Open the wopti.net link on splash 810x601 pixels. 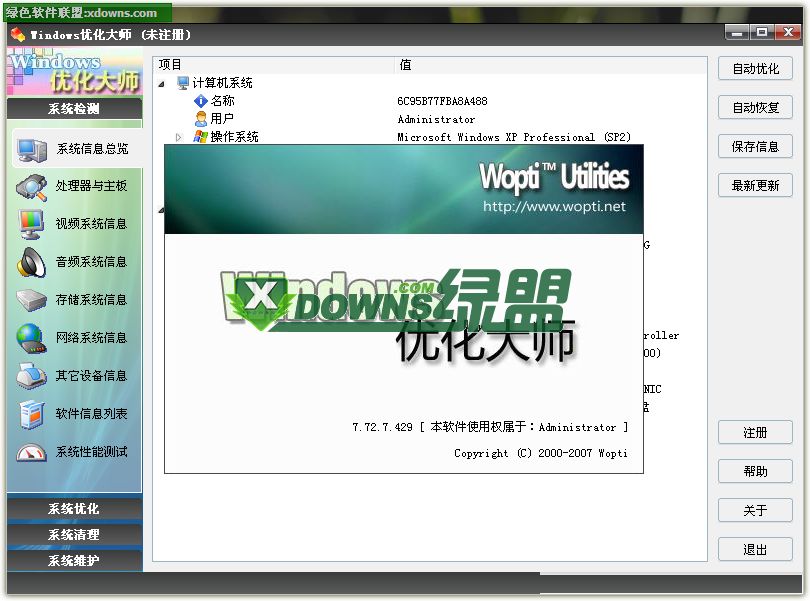pos(554,207)
